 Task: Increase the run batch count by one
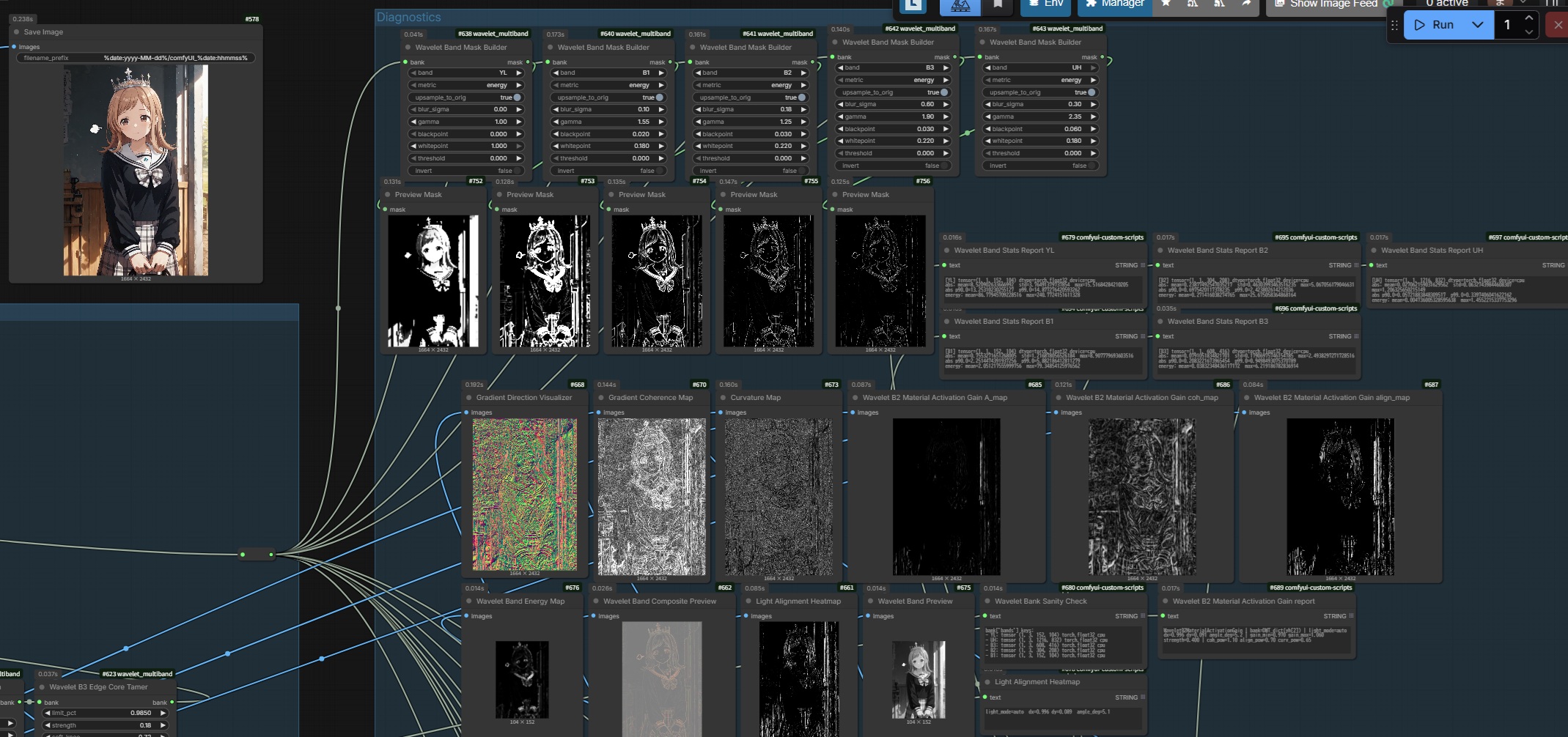pos(1528,18)
